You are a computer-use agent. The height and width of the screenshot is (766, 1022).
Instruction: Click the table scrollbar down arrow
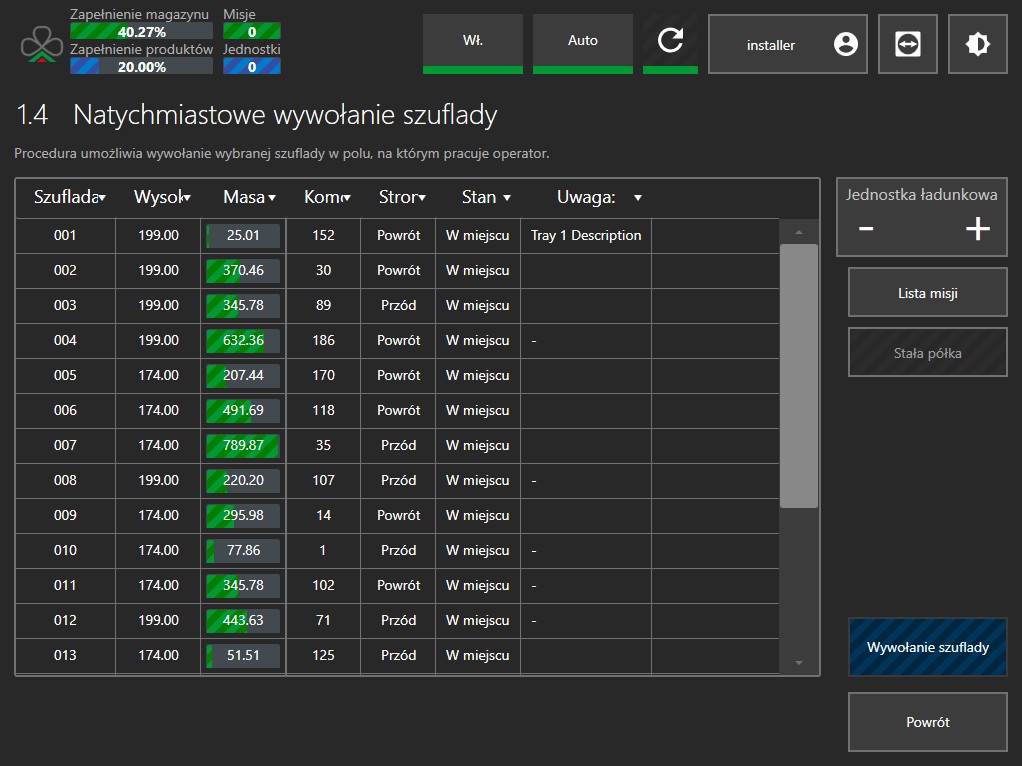click(x=798, y=662)
